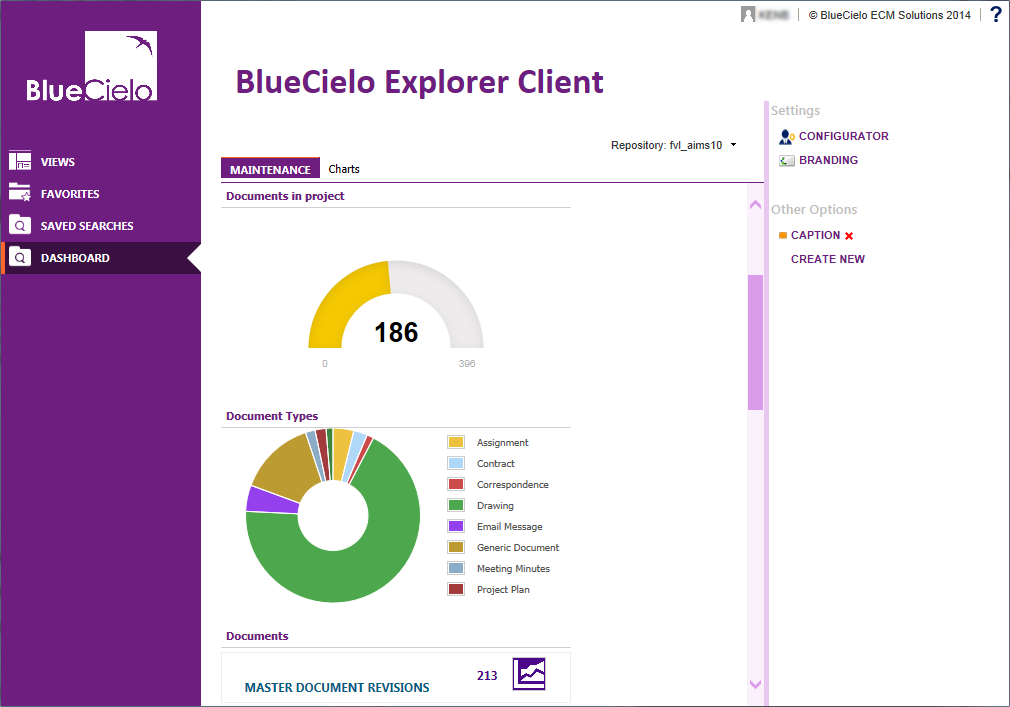Image resolution: width=1010 pixels, height=707 pixels.
Task: Click the Correspondence legend label
Action: [x=513, y=485]
